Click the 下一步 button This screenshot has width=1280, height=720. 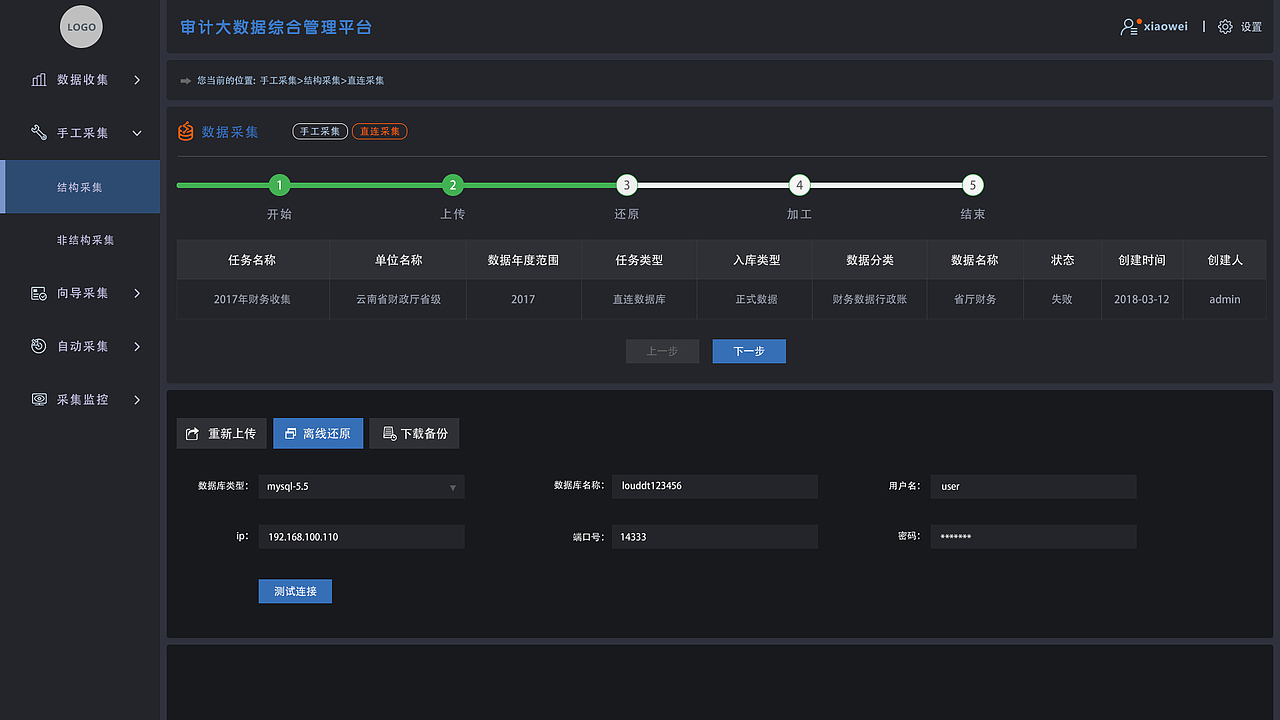[749, 351]
